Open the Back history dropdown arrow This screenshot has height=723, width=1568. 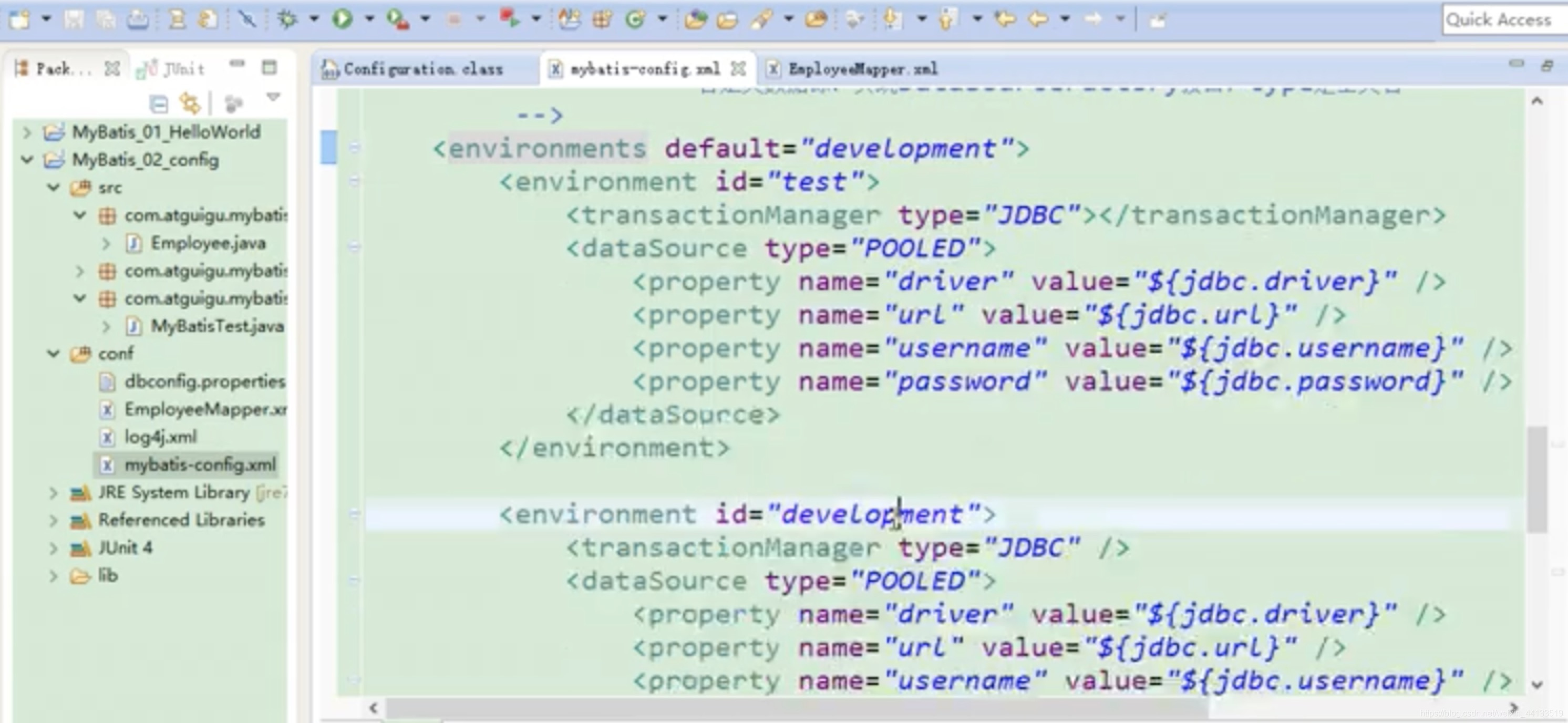[x=1065, y=19]
